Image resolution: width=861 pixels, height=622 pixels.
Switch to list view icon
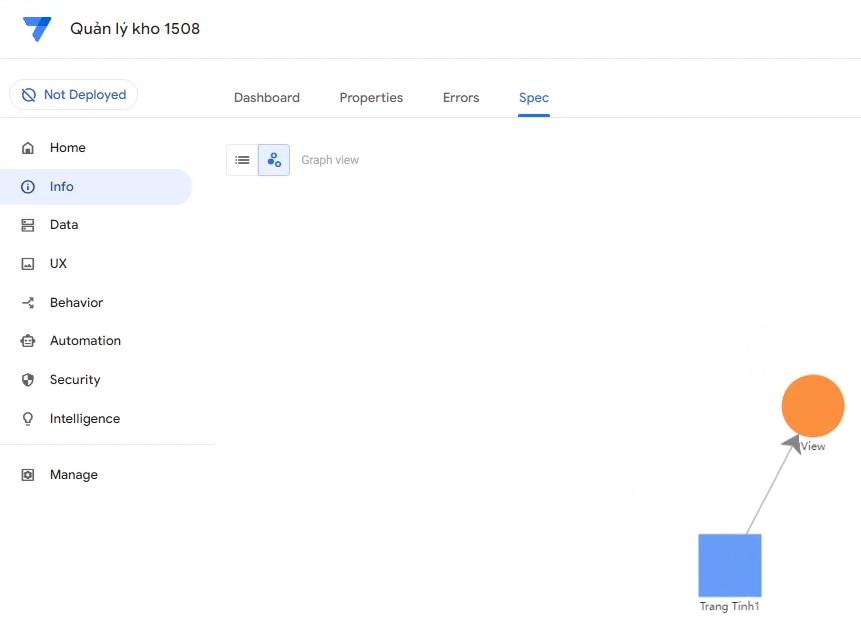tap(242, 160)
